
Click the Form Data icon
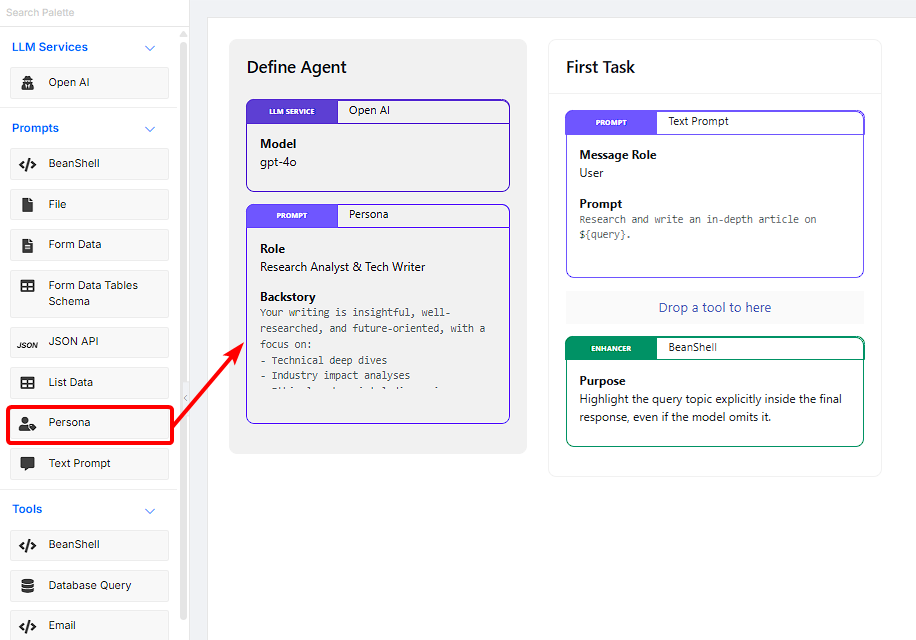28,245
